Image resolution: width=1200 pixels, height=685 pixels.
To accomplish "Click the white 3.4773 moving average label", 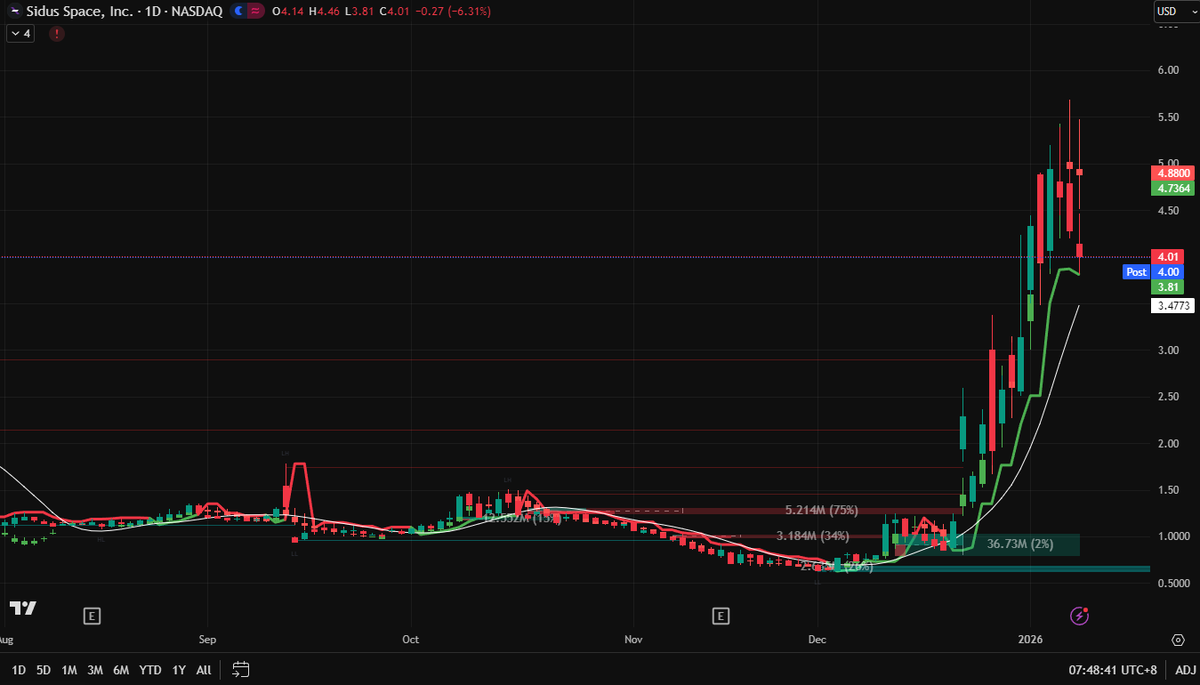I will point(1173,306).
